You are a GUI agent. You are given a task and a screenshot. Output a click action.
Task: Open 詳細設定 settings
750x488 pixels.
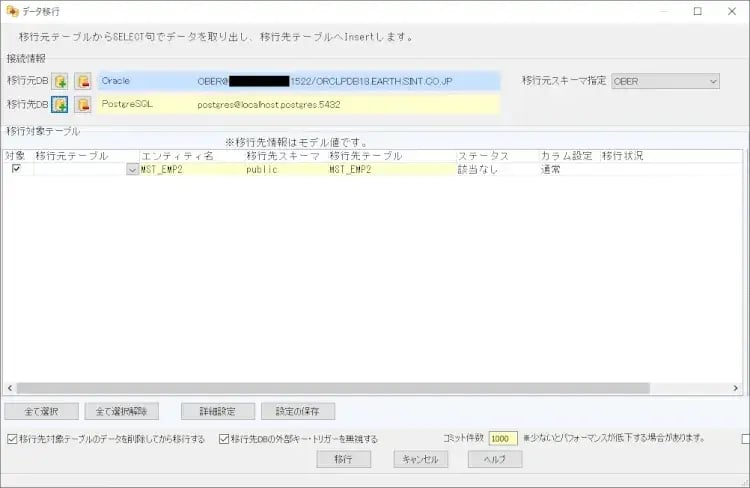pyautogui.click(x=217, y=411)
